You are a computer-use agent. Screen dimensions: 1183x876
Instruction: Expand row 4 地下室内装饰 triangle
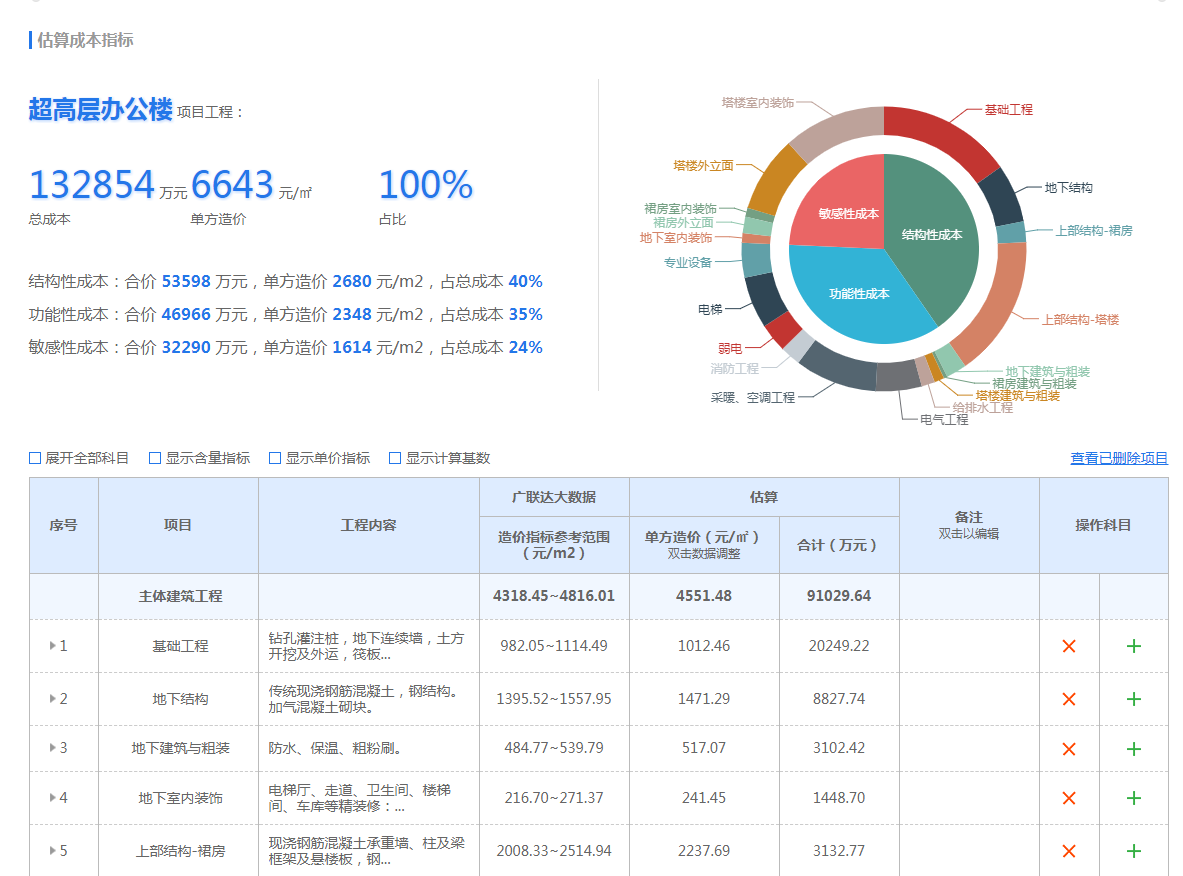52,798
